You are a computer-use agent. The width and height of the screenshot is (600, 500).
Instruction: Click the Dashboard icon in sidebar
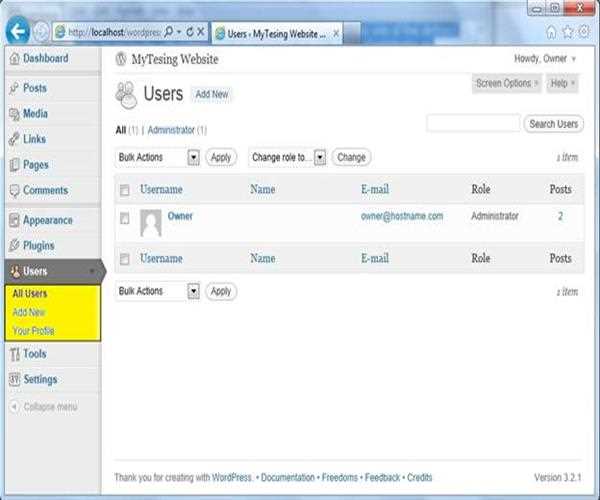[14, 59]
